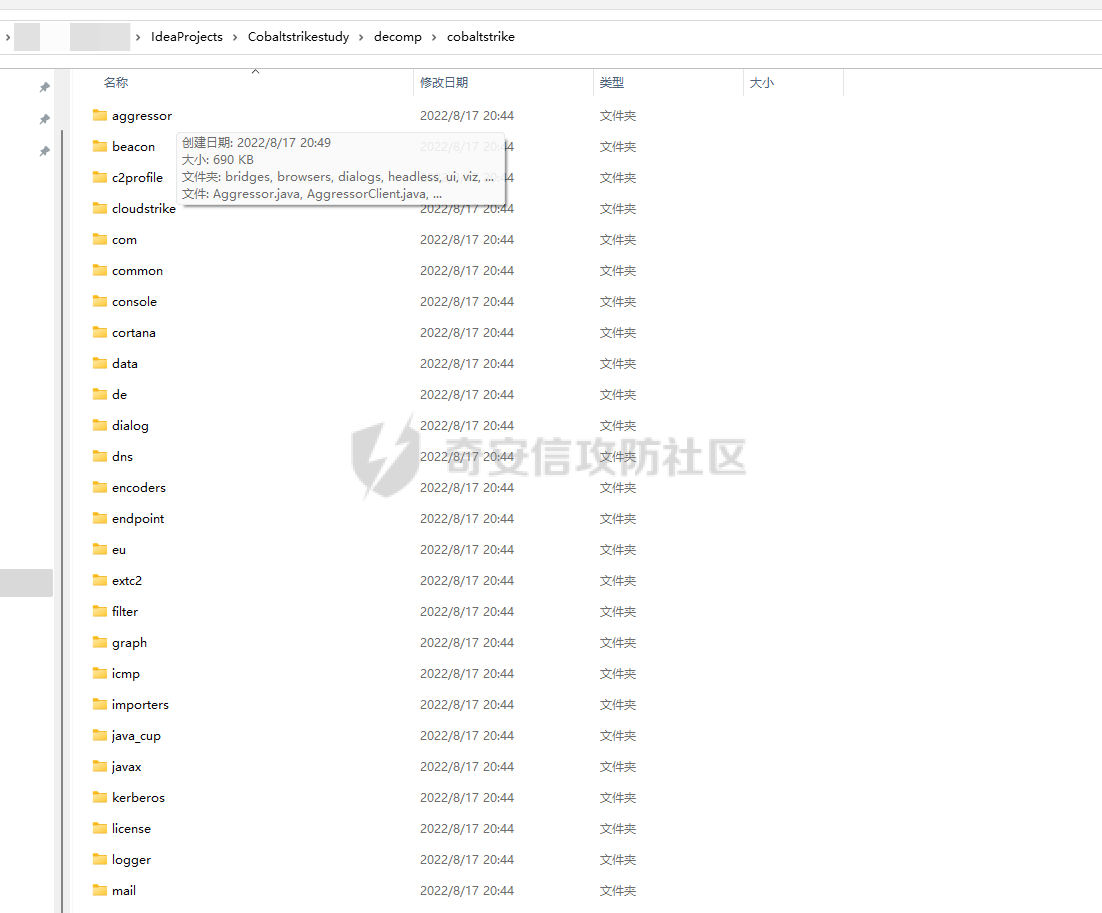The width and height of the screenshot is (1102, 913).
Task: Select the endpoint folder name
Action: tap(138, 519)
